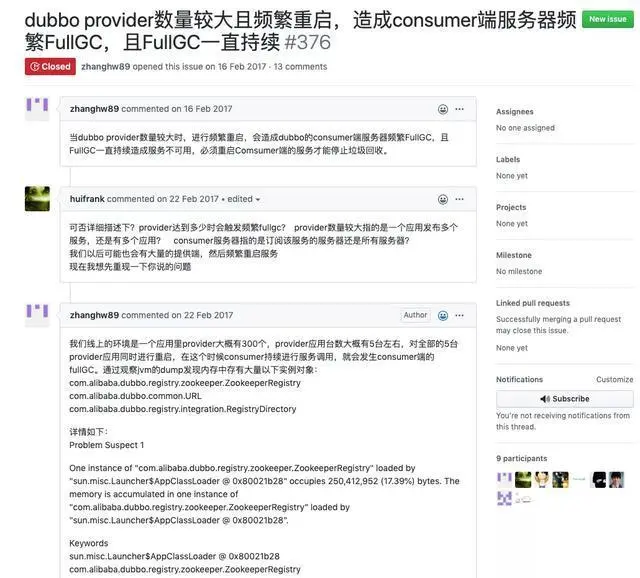Click the third participant avatar
This screenshot has width=640, height=578.
(x=542, y=480)
